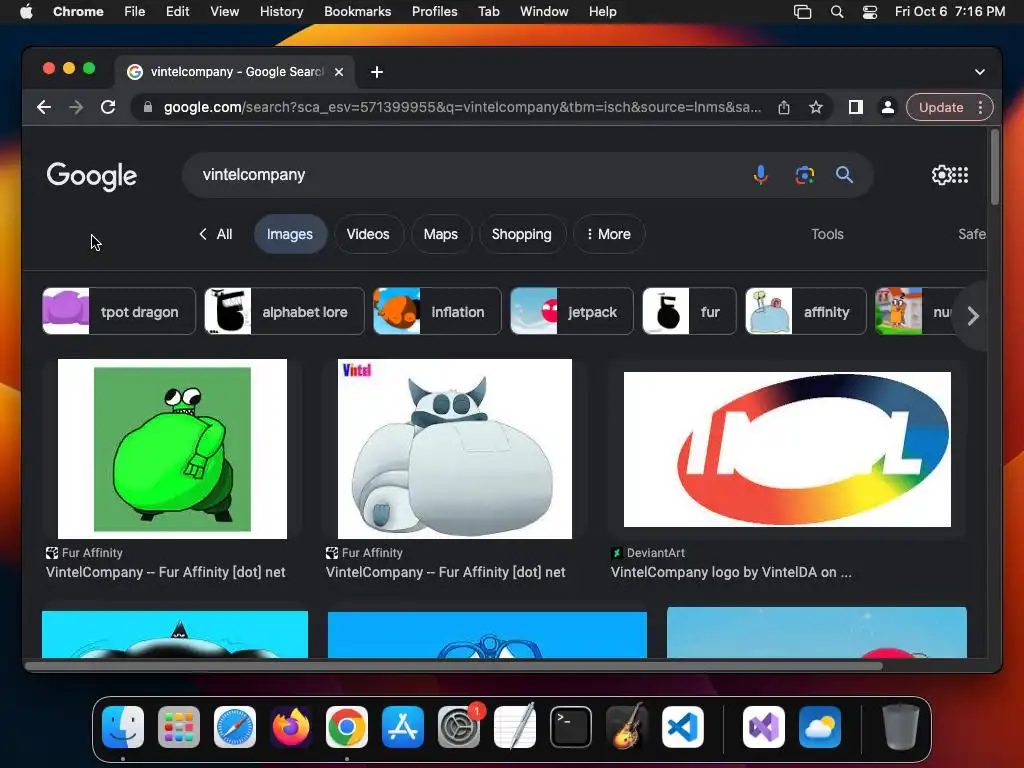Open the Tools filter options
1024x768 pixels.
827,234
